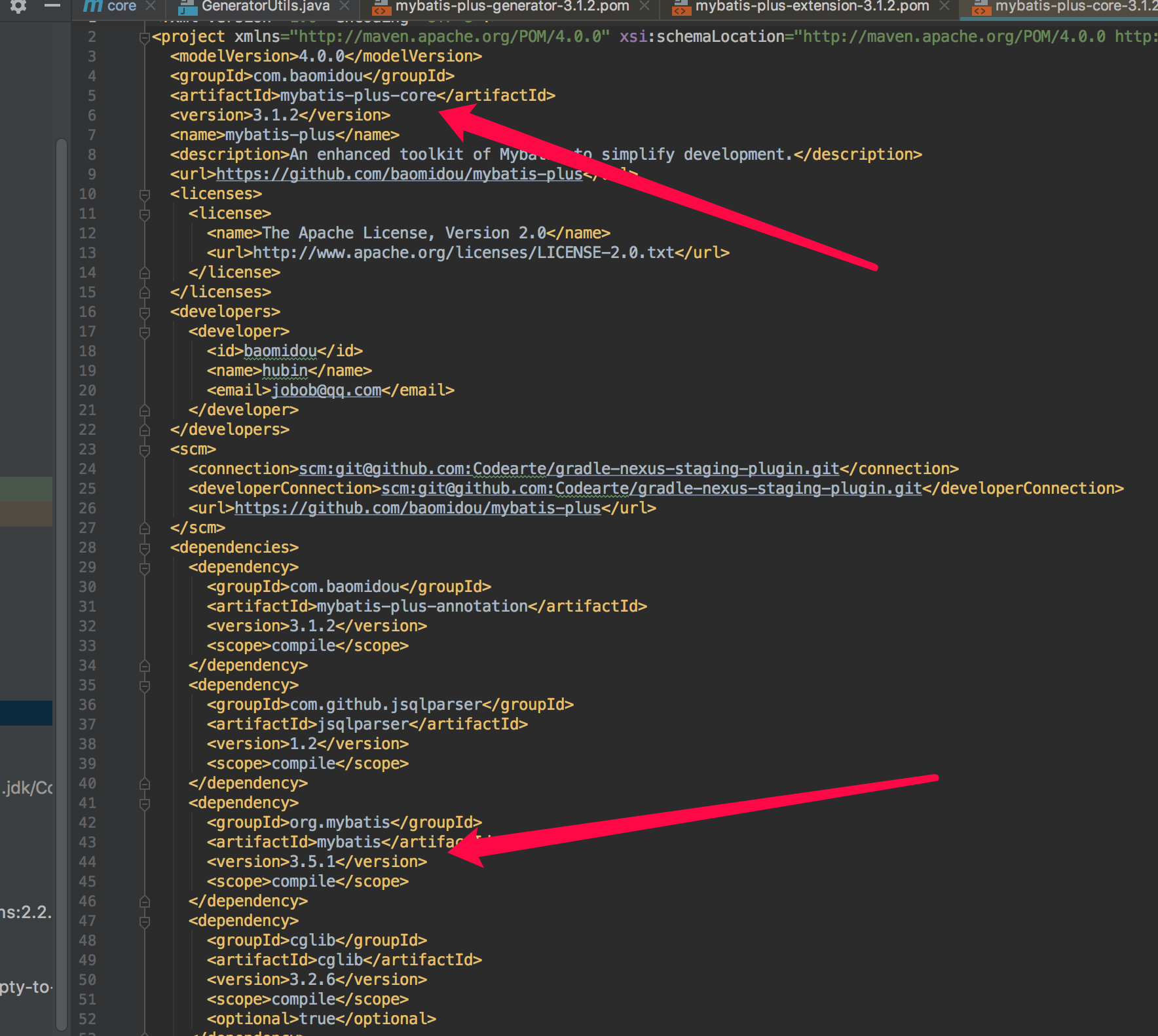
Task: Collapse the dependencies block at line 28
Action: click(143, 547)
